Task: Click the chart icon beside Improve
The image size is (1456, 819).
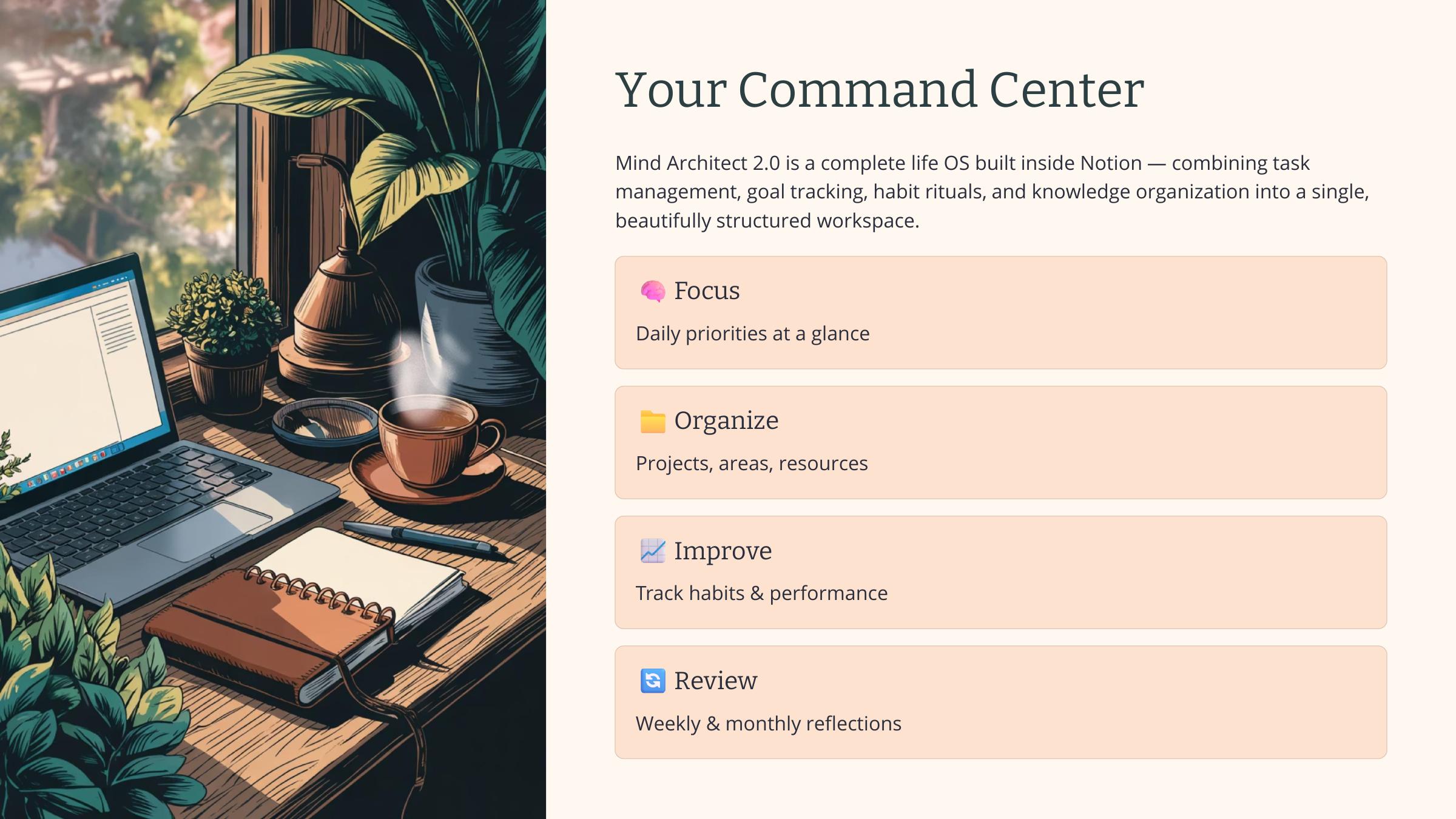Action: point(652,551)
